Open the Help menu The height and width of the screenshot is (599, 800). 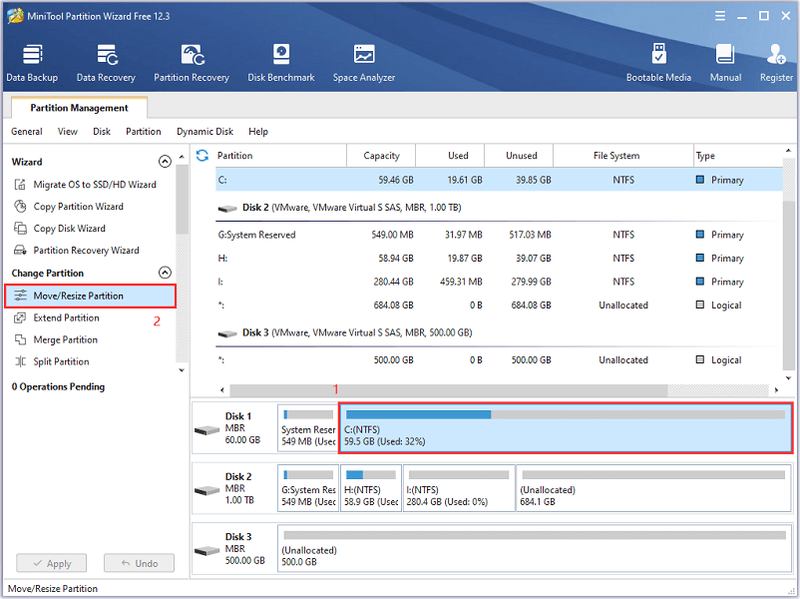coord(258,132)
